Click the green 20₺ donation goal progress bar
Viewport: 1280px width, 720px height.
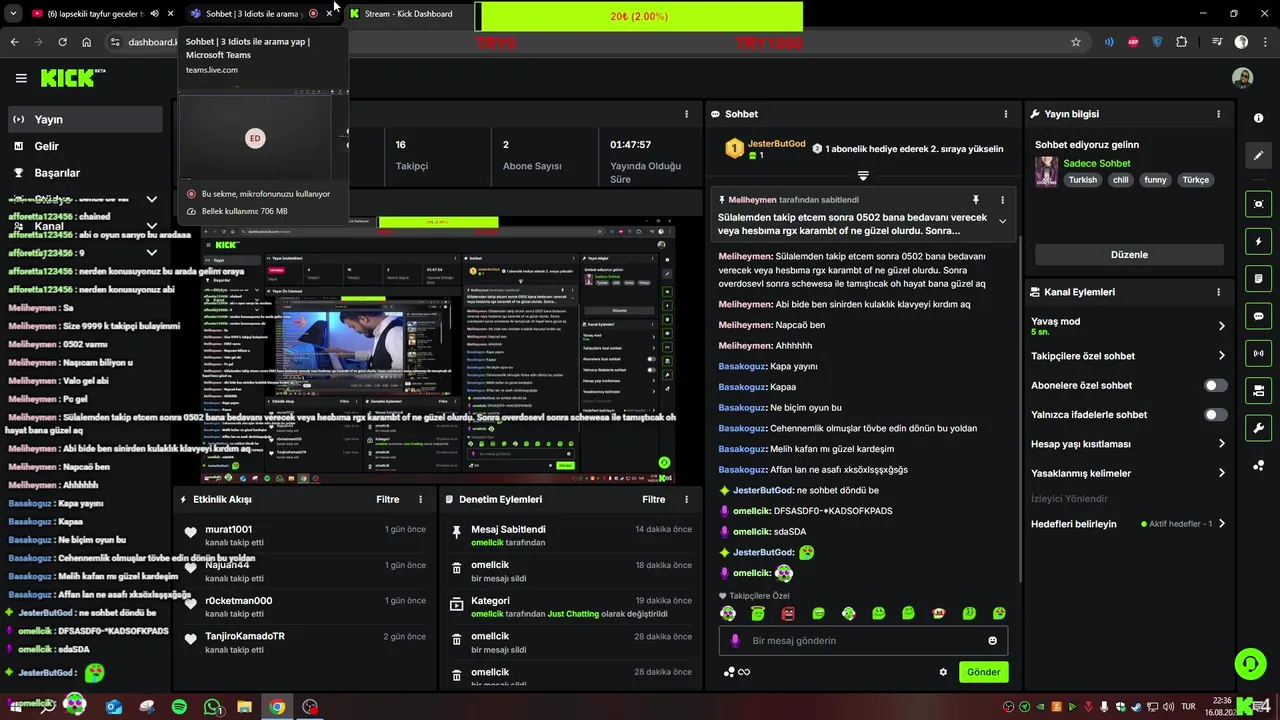pos(638,17)
